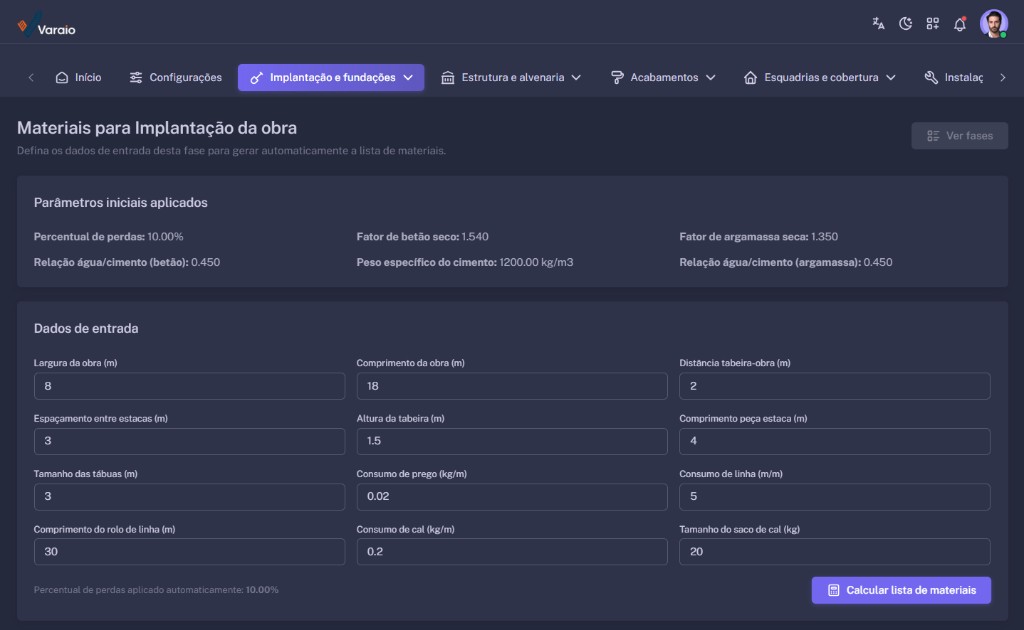
Task: Focus Consumo de linha field
Action: [835, 497]
